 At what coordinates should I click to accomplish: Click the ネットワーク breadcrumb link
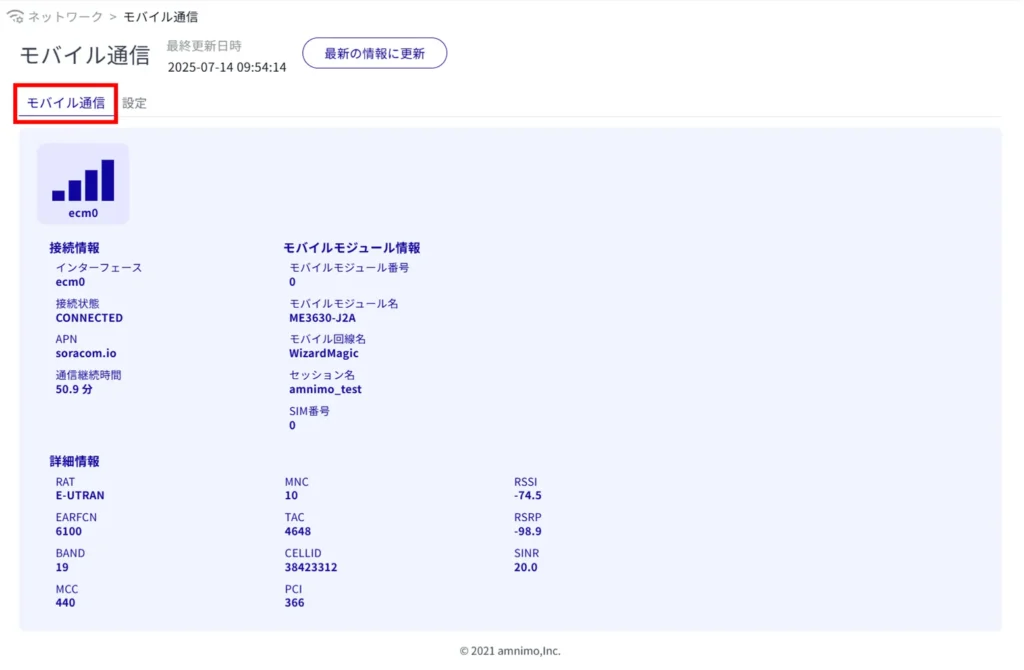[x=65, y=17]
